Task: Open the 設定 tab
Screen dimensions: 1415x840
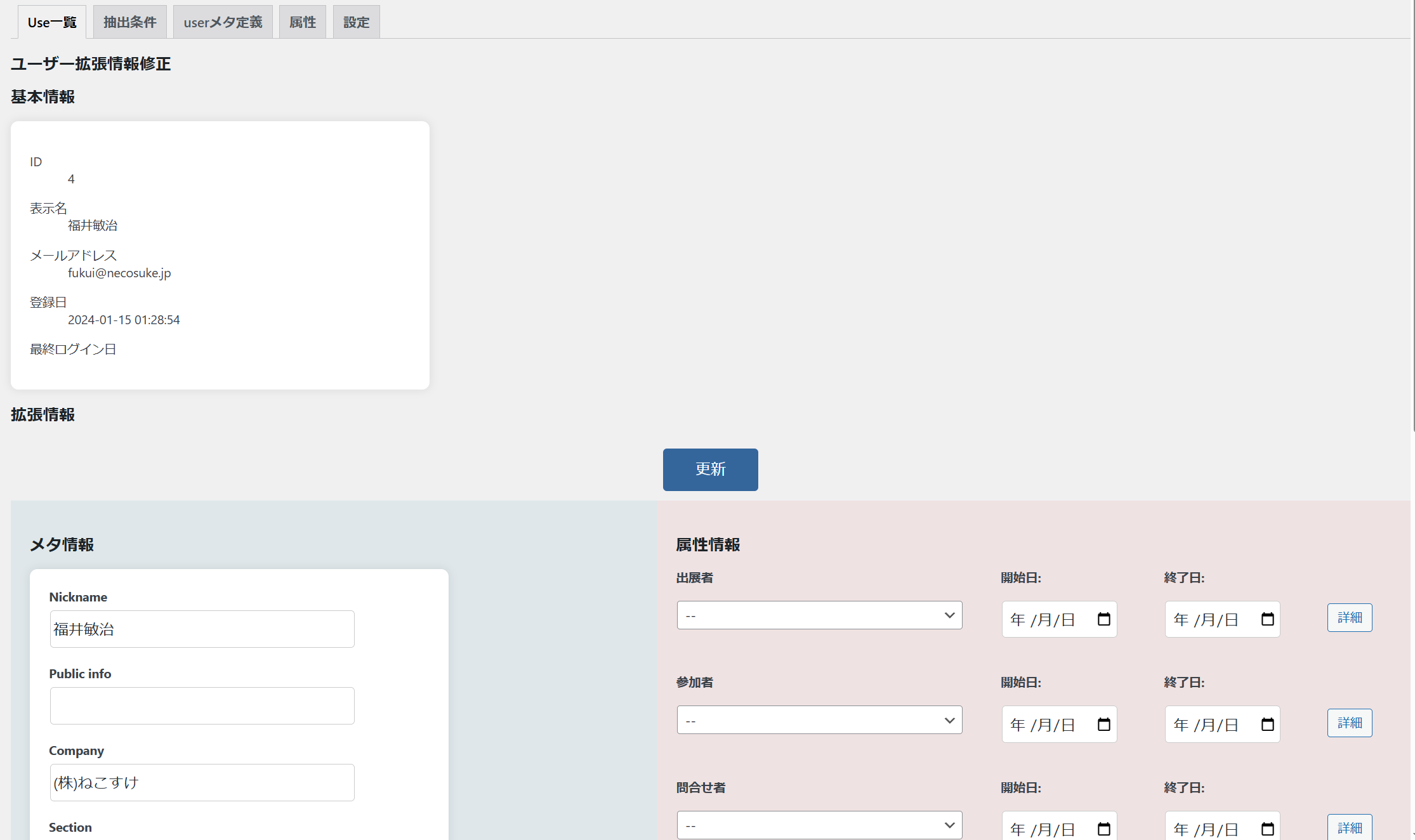Action: point(356,22)
